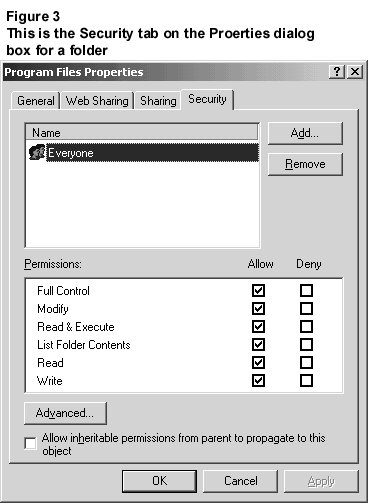Click the question mark help button
Screen dimensions: 368x504
tap(337, 72)
